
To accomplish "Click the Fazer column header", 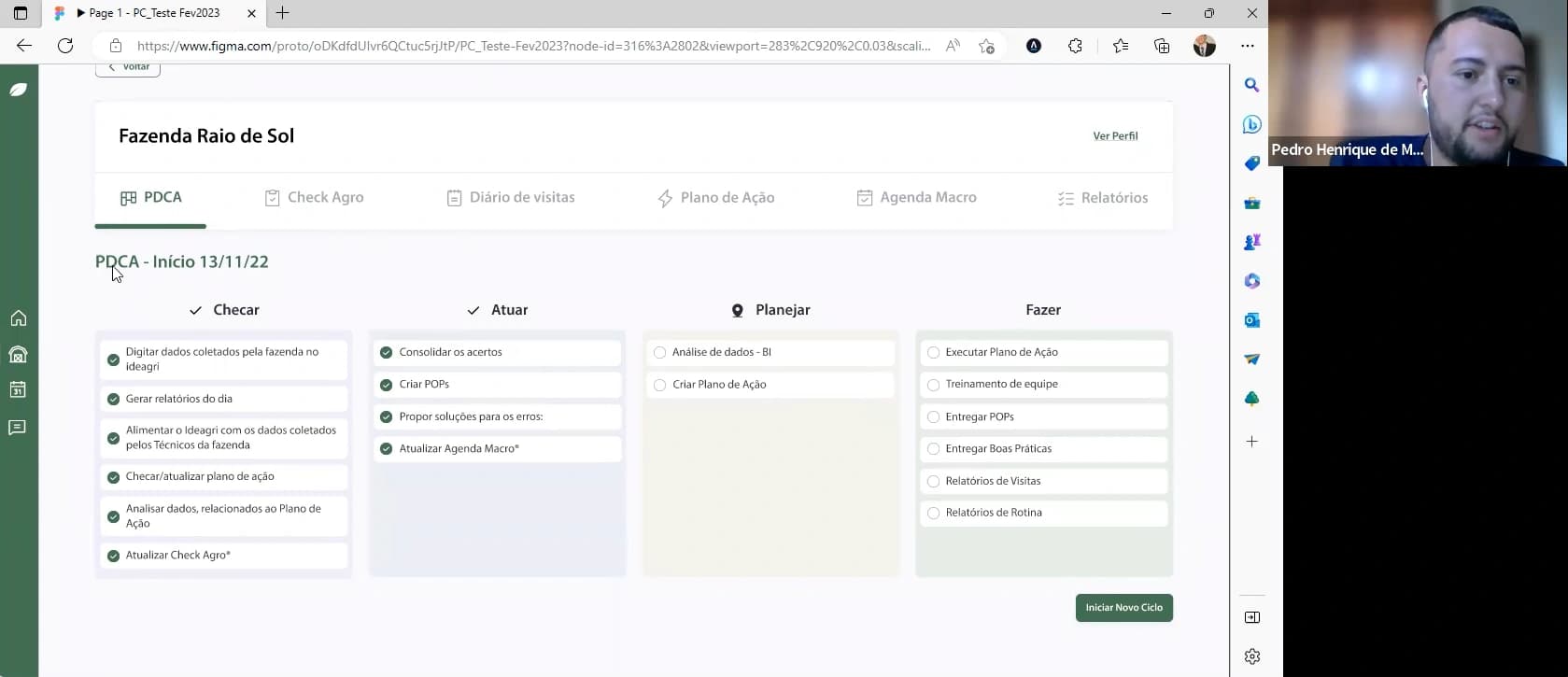I will pos(1043,310).
